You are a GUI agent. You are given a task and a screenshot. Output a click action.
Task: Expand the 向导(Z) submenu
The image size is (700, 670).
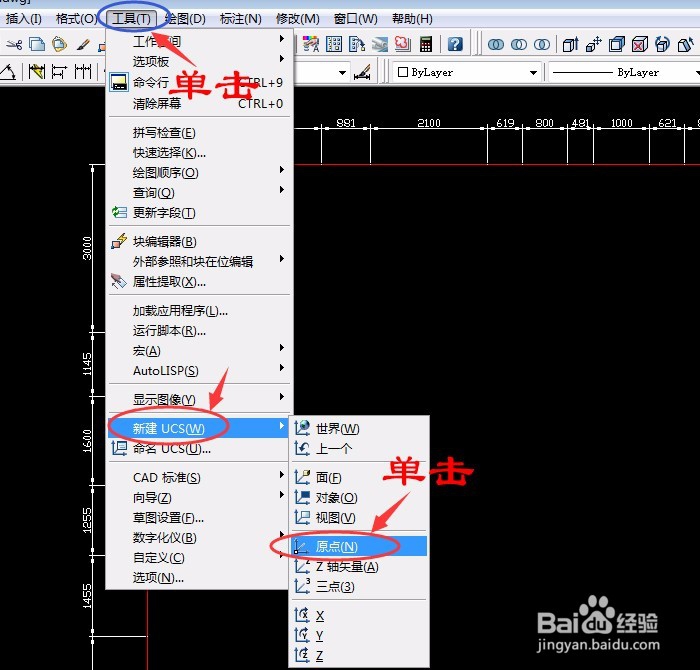coord(200,497)
